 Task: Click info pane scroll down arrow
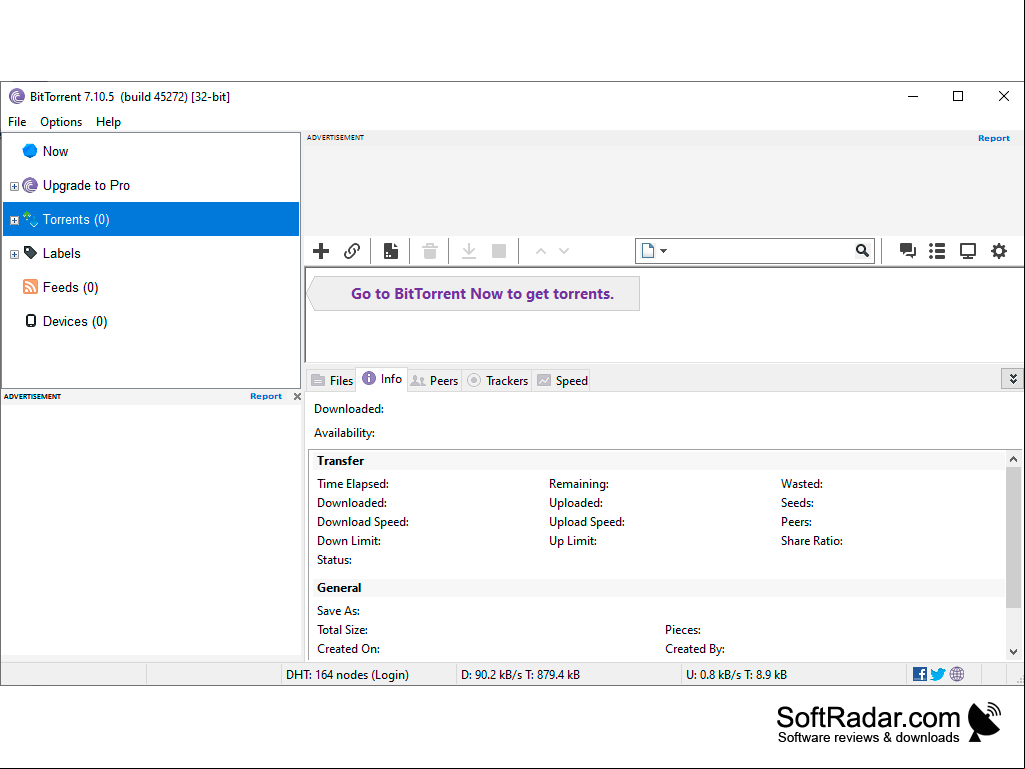point(1013,651)
